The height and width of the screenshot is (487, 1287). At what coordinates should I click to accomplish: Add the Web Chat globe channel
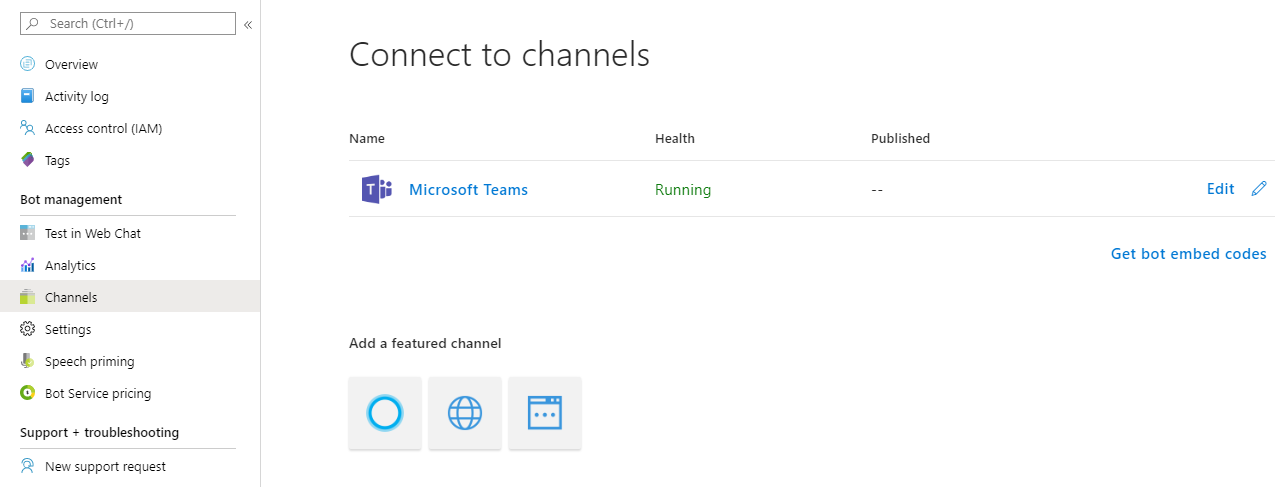click(x=465, y=413)
